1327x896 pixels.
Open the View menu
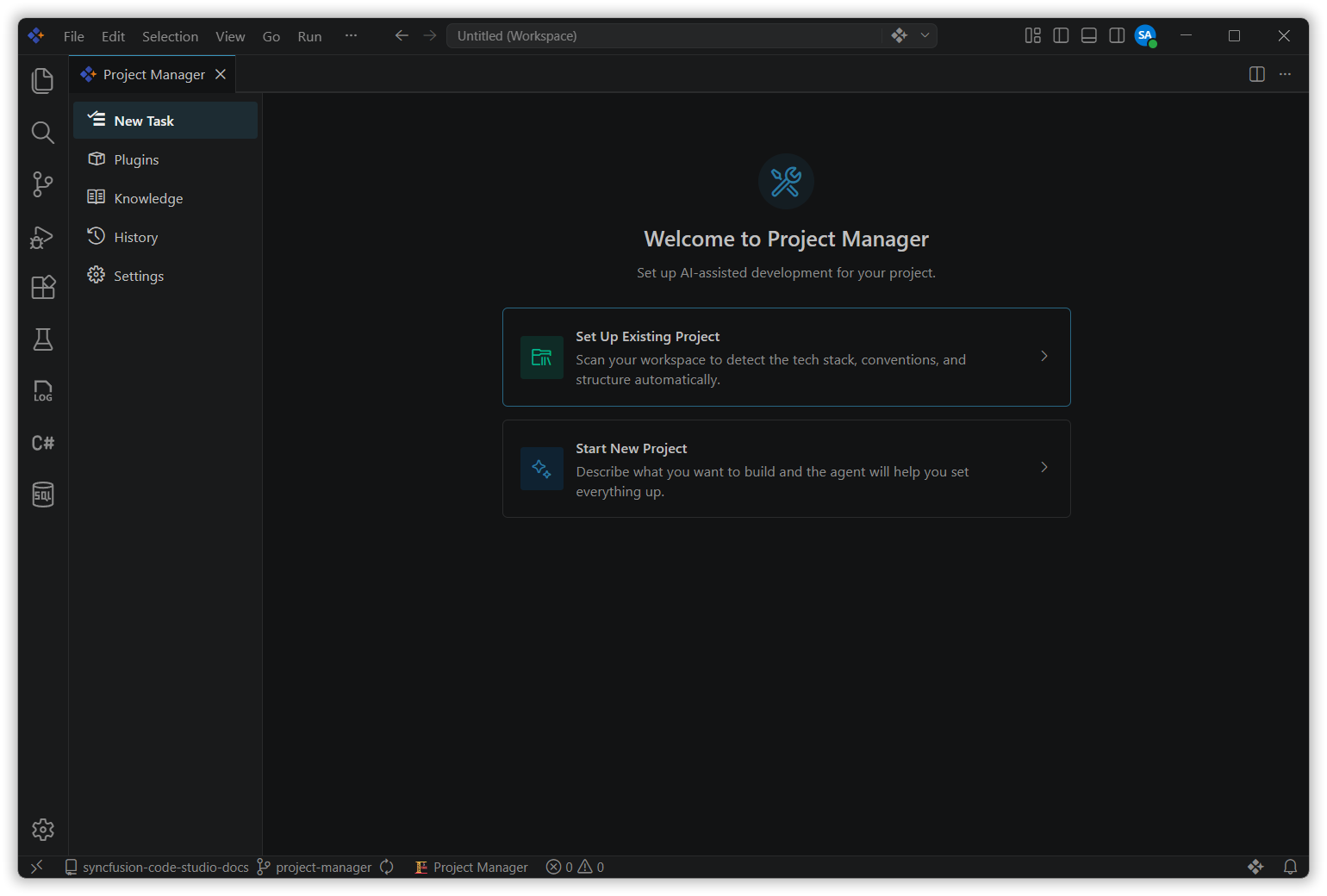(x=230, y=36)
